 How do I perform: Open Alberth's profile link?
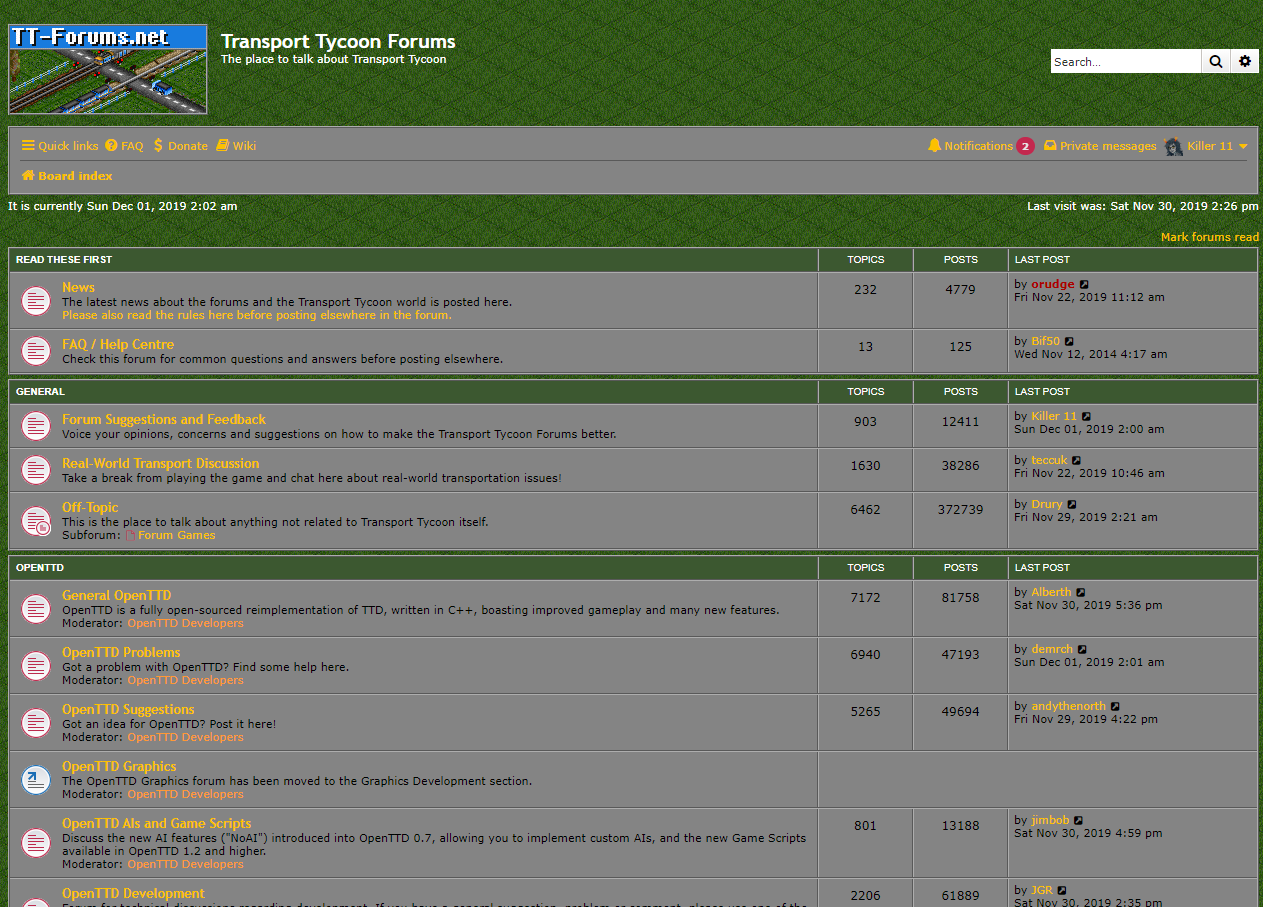[x=1051, y=592]
